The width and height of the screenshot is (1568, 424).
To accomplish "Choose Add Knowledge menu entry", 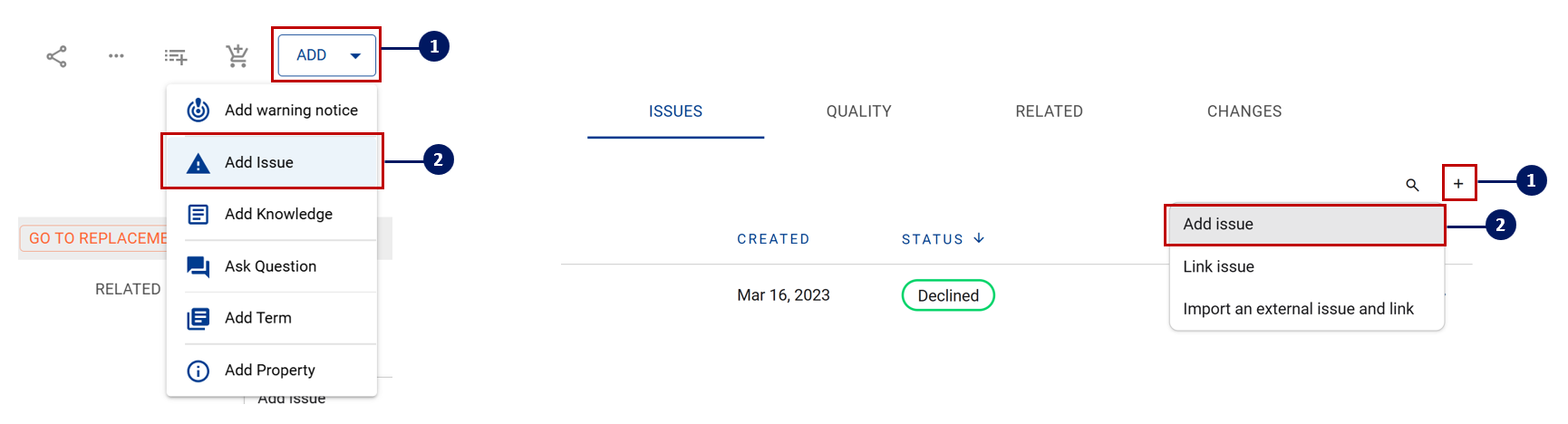I will [278, 214].
